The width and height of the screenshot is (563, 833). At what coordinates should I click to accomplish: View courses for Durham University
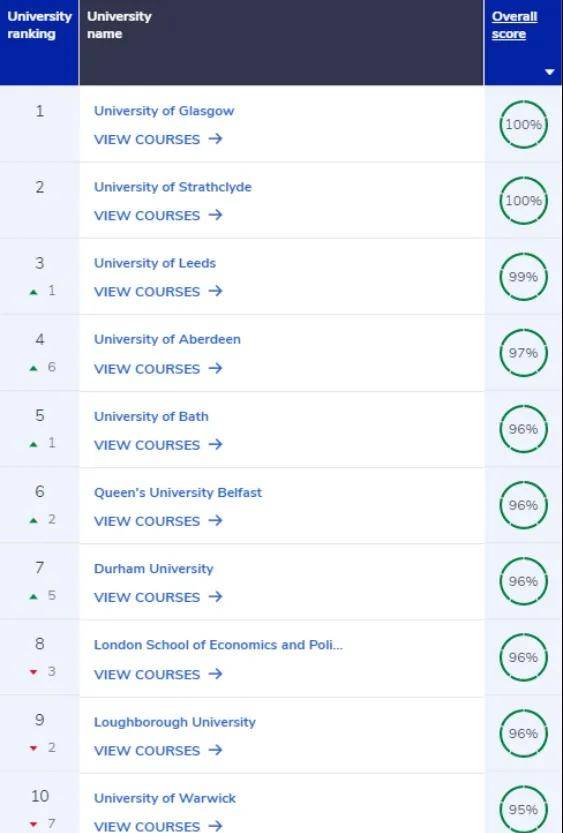pyautogui.click(x=158, y=597)
